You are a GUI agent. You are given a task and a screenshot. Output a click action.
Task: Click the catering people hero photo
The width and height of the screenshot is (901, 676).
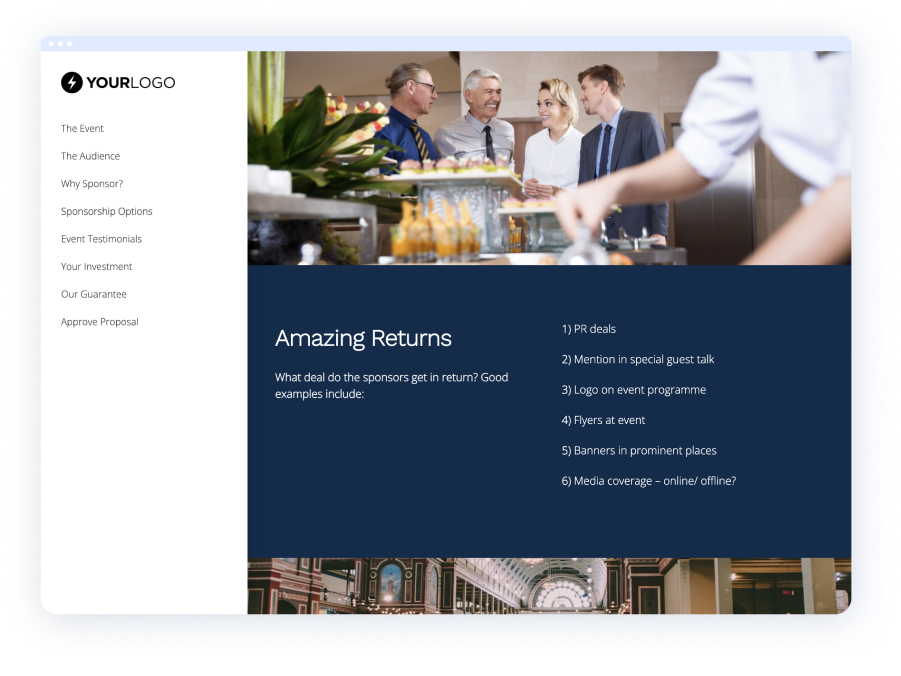pyautogui.click(x=549, y=158)
